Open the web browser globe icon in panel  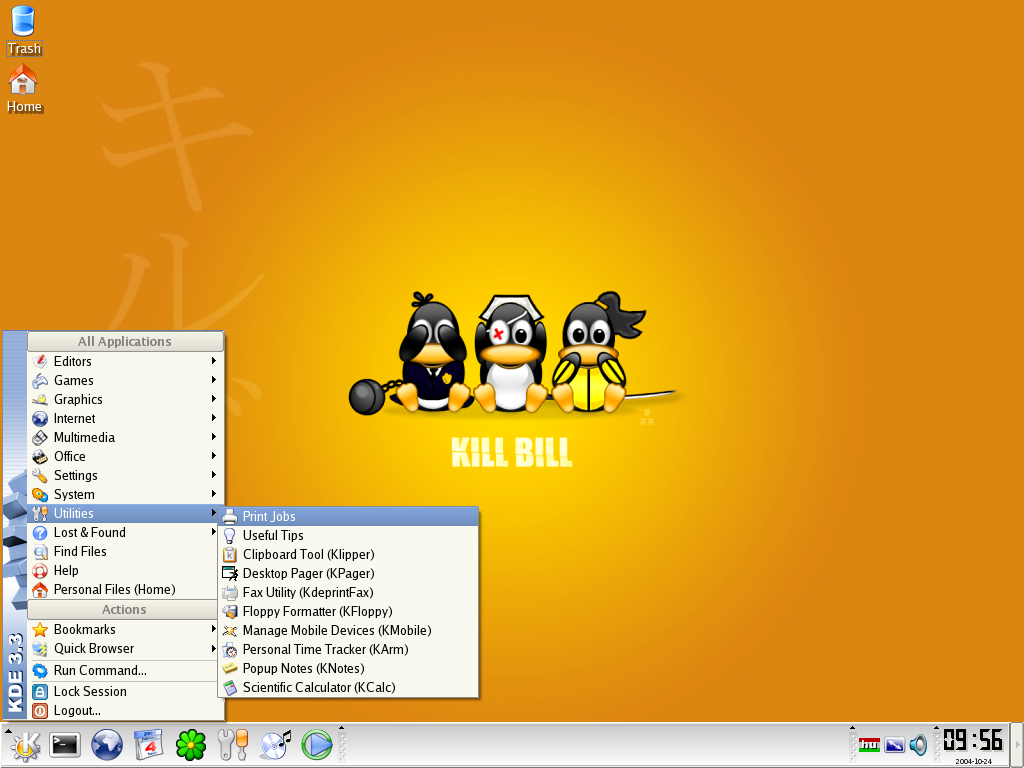tap(106, 745)
